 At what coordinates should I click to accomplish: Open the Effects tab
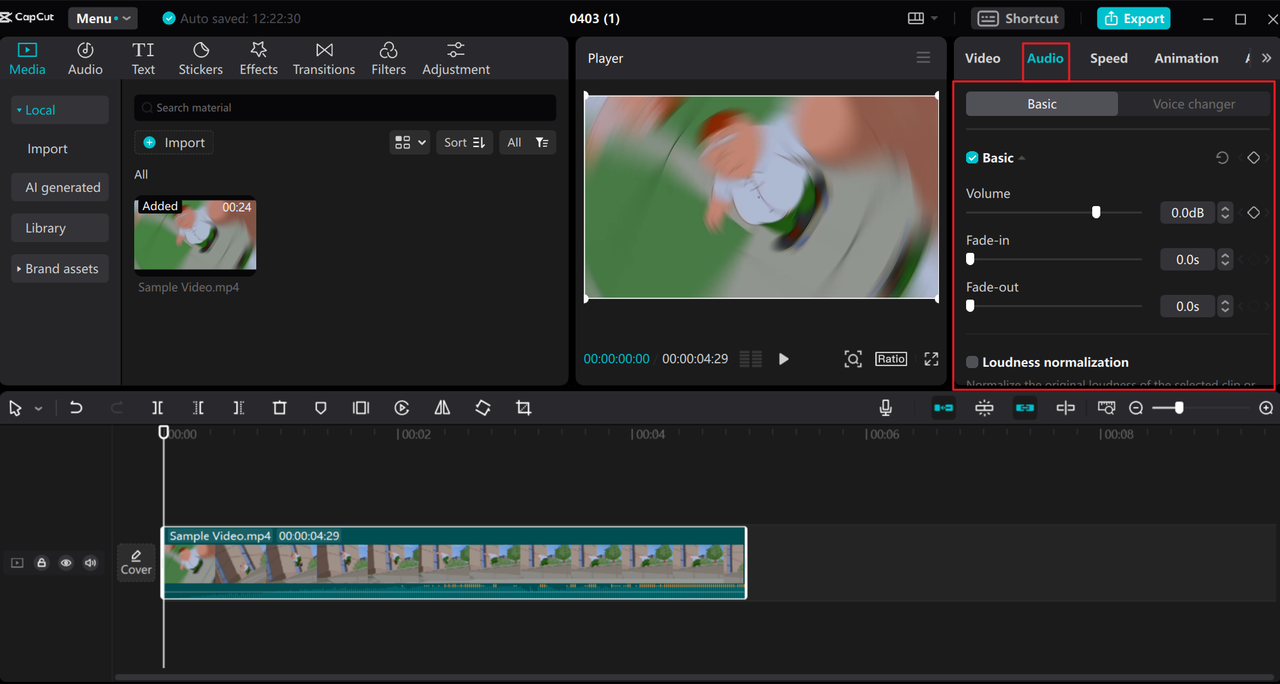click(258, 59)
